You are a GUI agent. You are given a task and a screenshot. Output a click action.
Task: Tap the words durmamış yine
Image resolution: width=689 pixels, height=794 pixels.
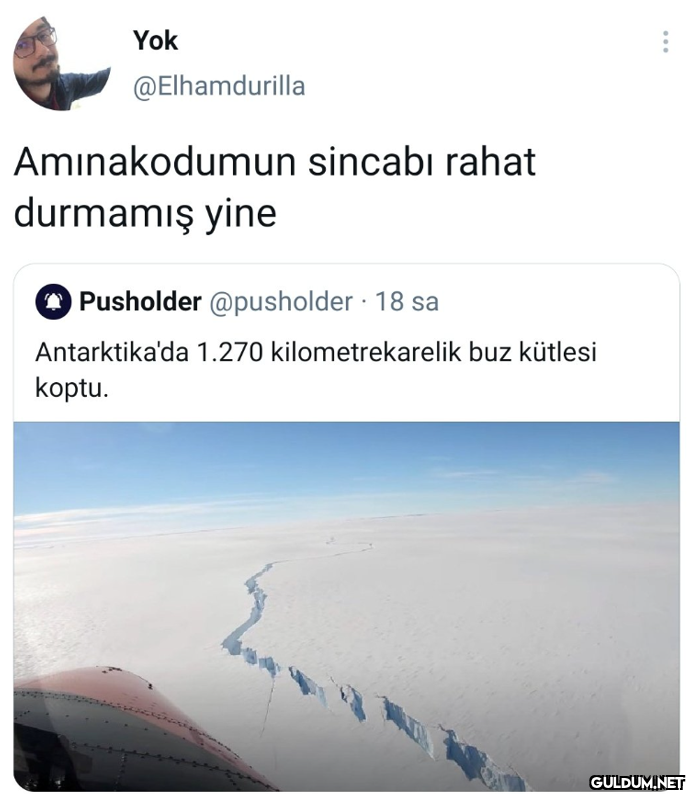[x=145, y=214]
